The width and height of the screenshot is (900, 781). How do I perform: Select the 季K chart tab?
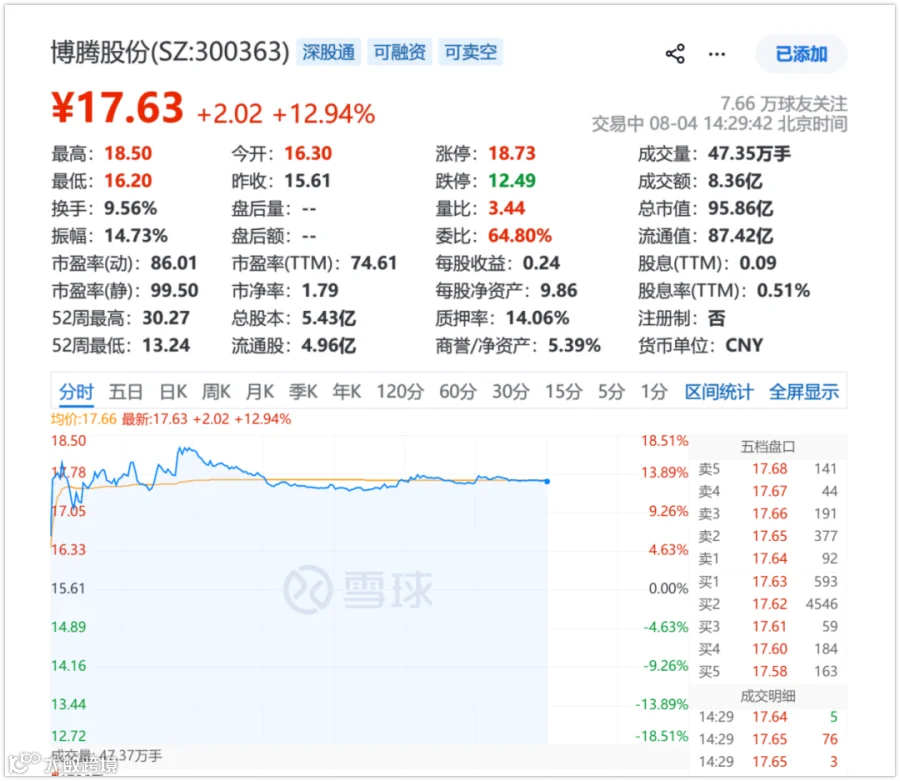(x=303, y=392)
